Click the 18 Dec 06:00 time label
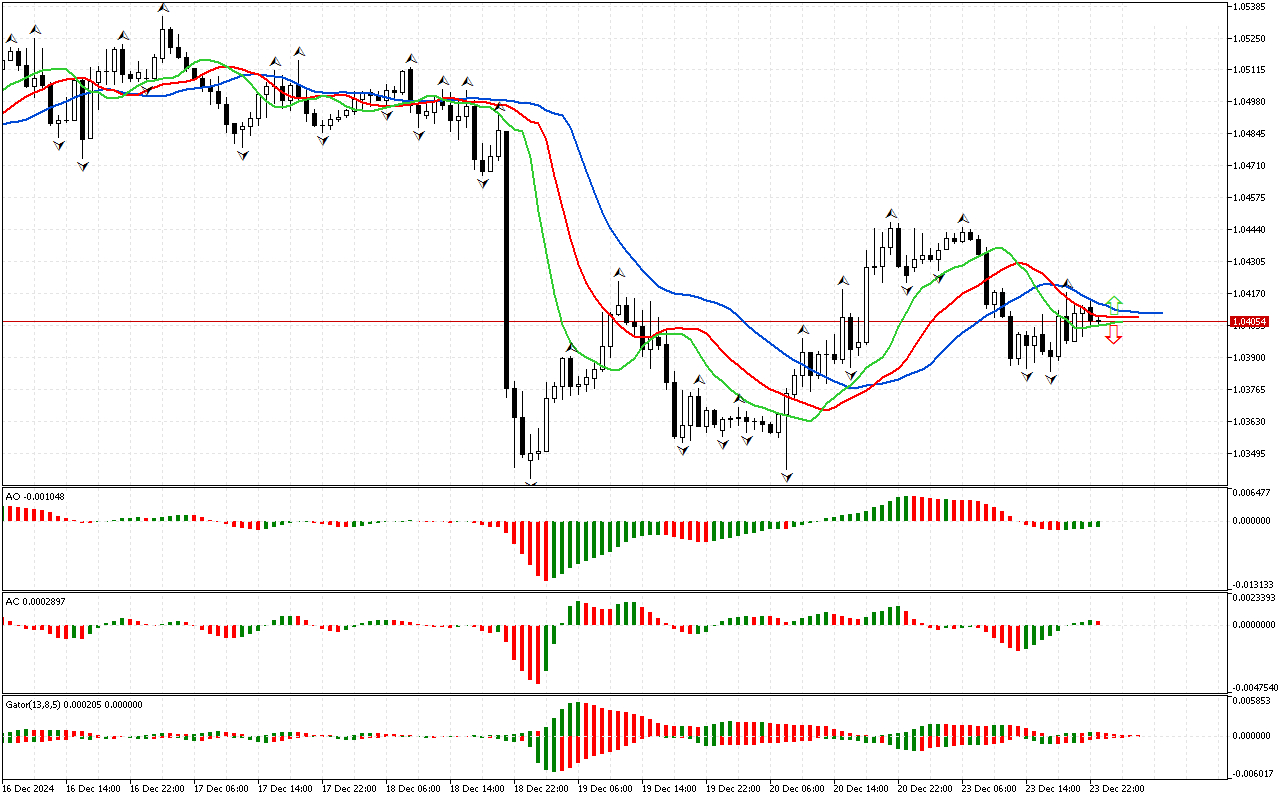The width and height of the screenshot is (1280, 800). 414,789
